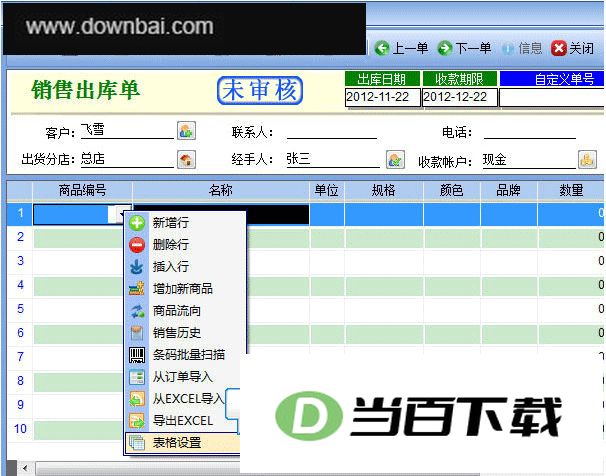
Task: Click the 颜色 column header
Action: point(451,190)
